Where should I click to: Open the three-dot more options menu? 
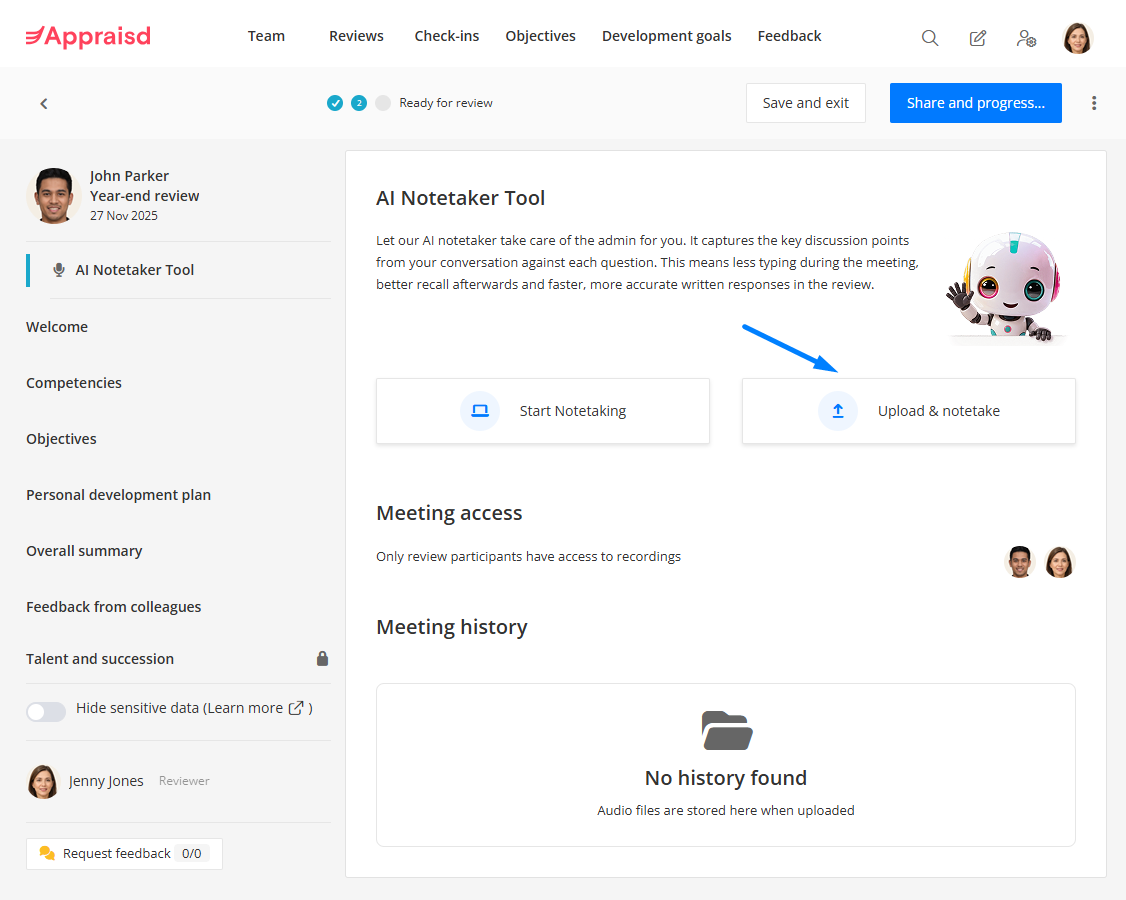coord(1094,103)
